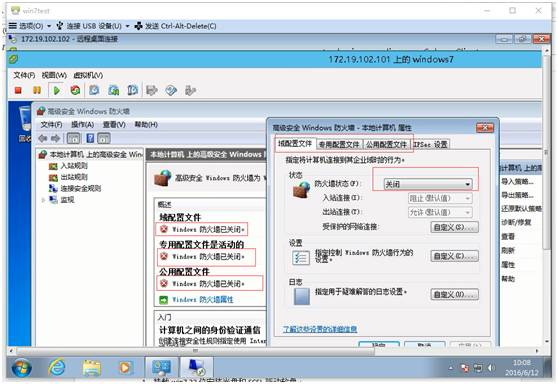Open the 选项(O) dropdown in win7test bar
This screenshot has height=384, width=558.
pyautogui.click(x=30, y=26)
